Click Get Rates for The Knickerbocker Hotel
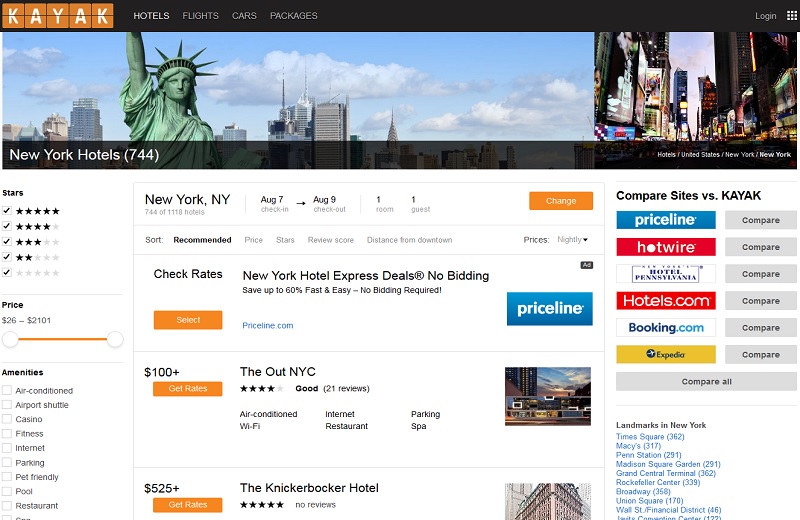Image resolution: width=800 pixels, height=520 pixels. [x=188, y=505]
